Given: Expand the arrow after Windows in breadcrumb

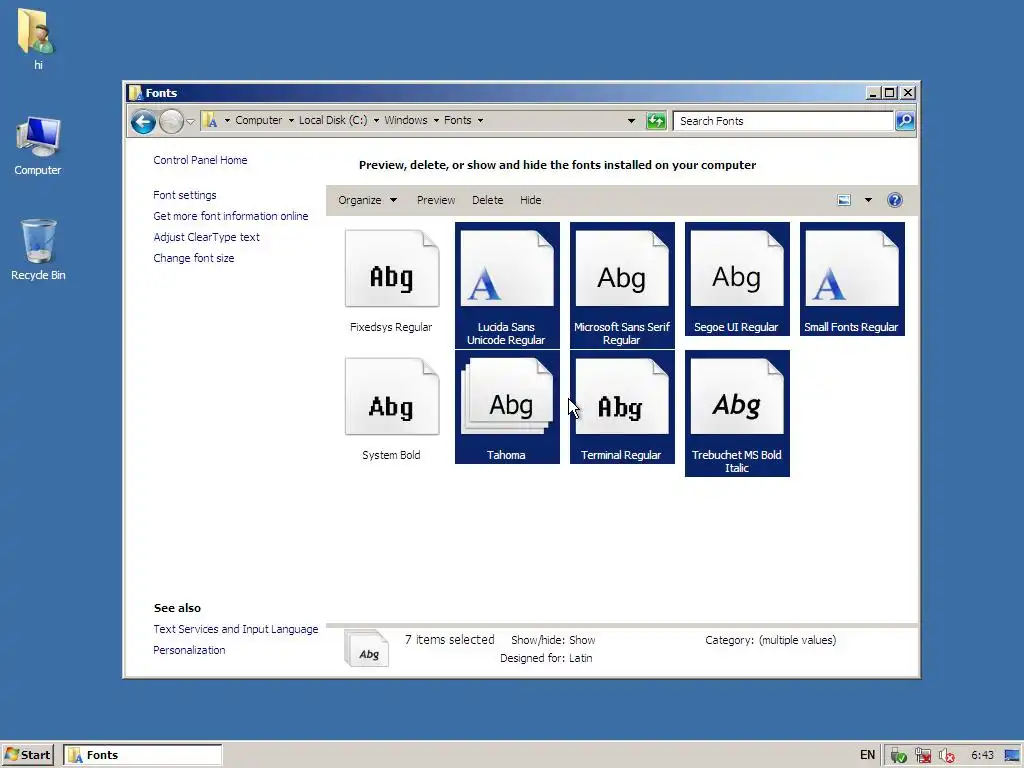Looking at the screenshot, I should (x=436, y=120).
